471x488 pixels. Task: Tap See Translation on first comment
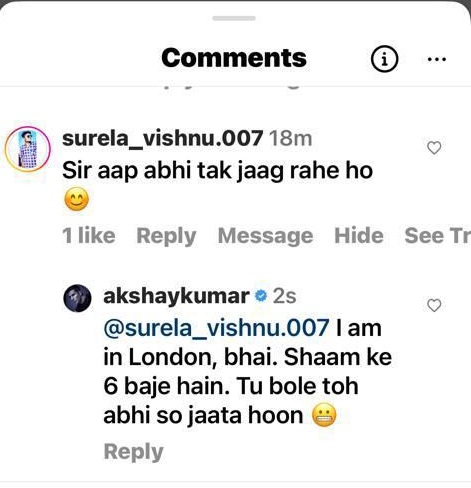pyautogui.click(x=437, y=236)
